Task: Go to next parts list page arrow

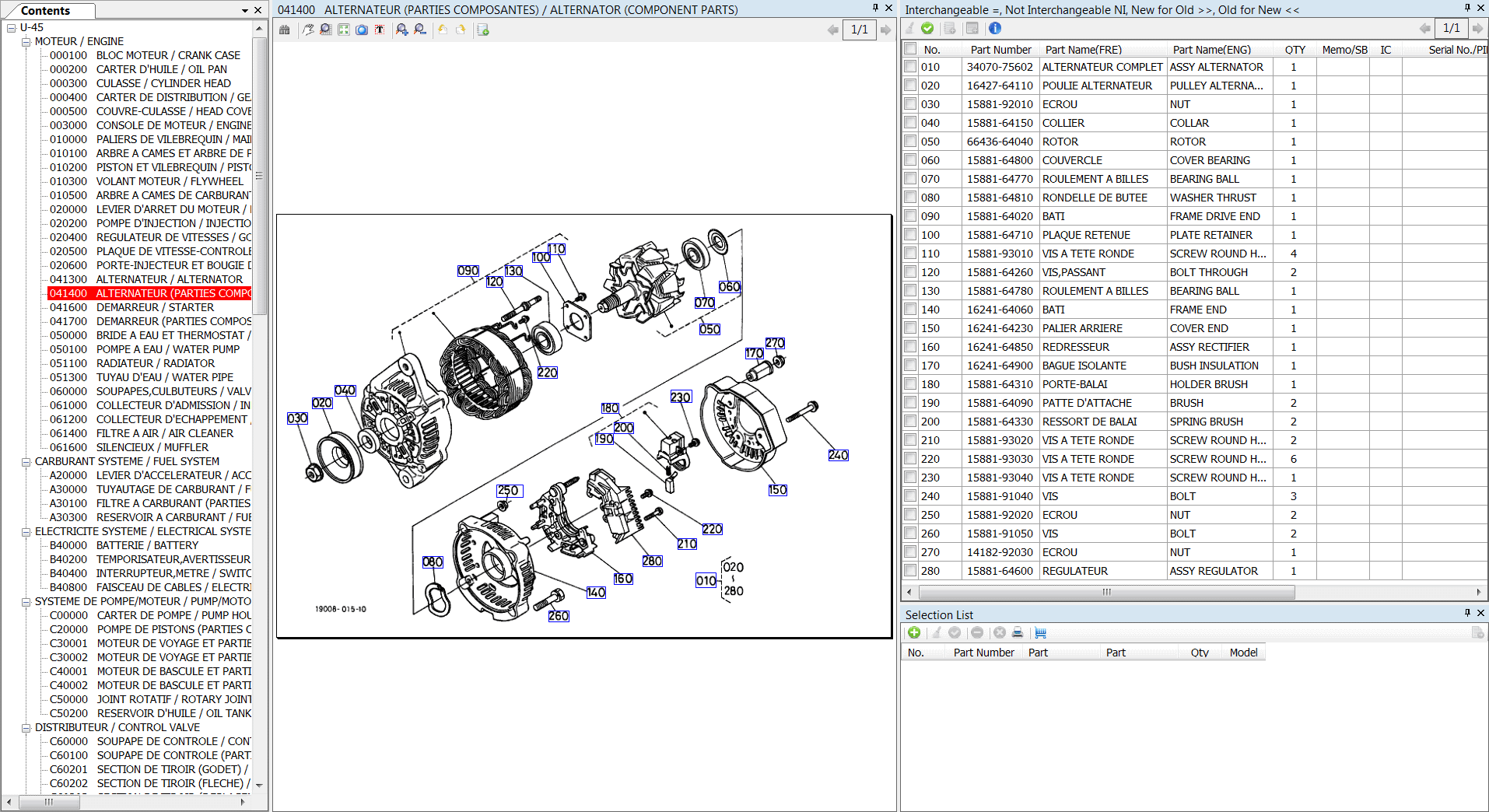Action: point(1477,28)
